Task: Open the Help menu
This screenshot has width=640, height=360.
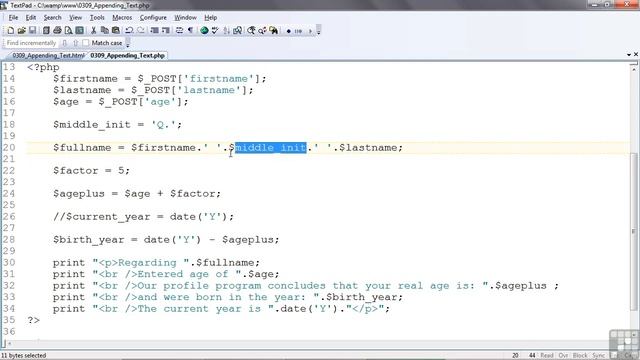Action: coord(210,18)
